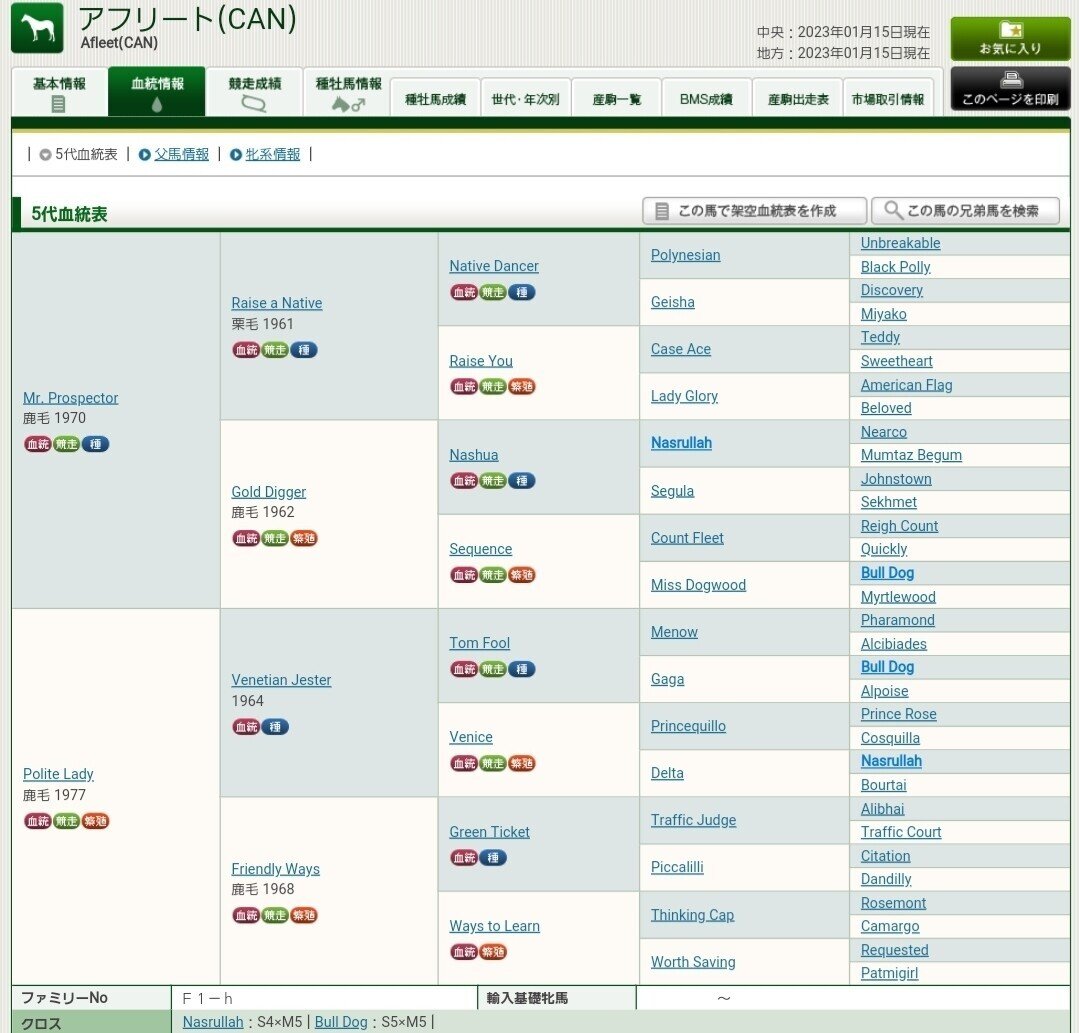This screenshot has width=1079, height=1033.
Task: Open the Unbreakable link
Action: (x=900, y=243)
